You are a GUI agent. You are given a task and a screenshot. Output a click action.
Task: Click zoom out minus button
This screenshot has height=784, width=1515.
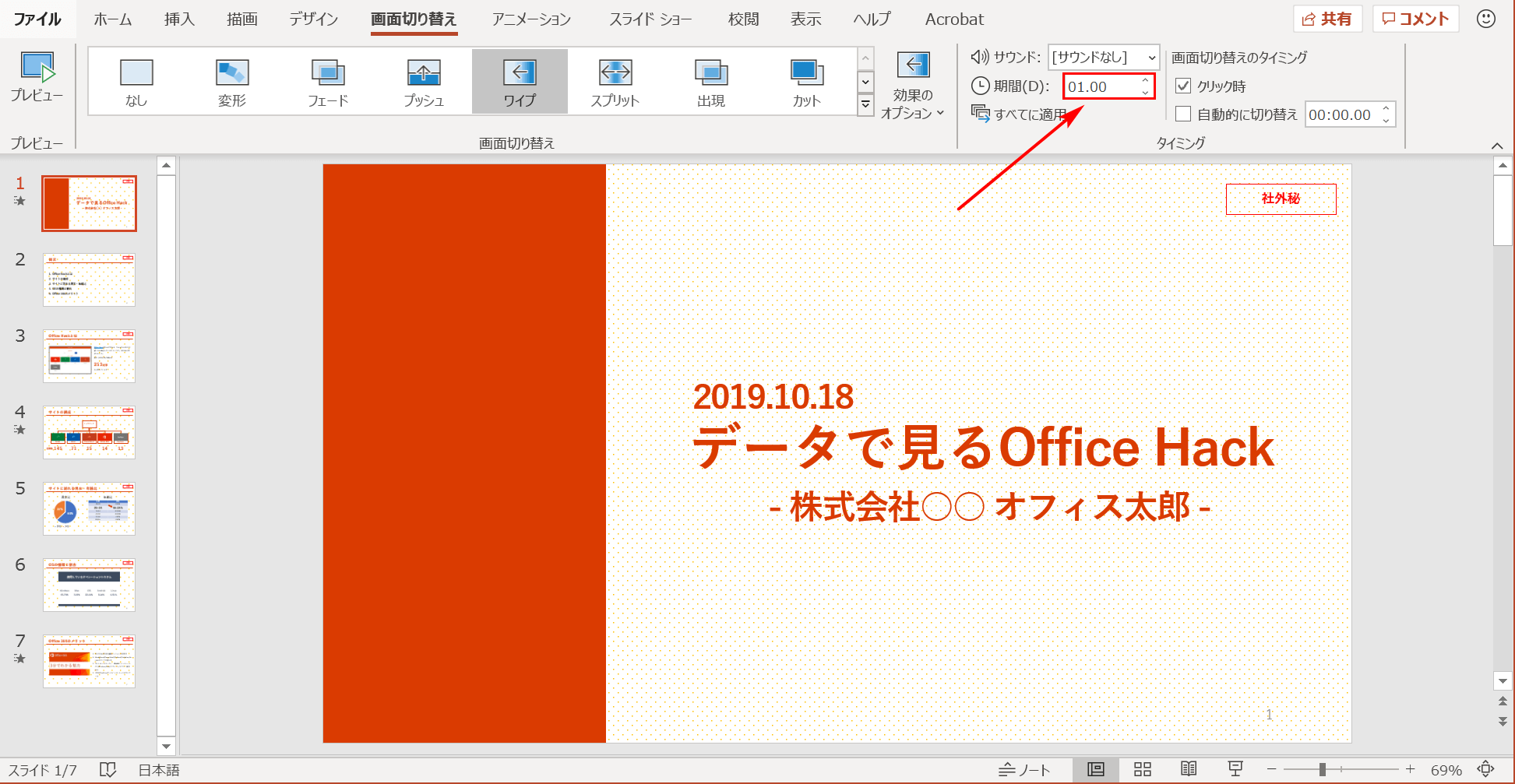[x=1271, y=769]
